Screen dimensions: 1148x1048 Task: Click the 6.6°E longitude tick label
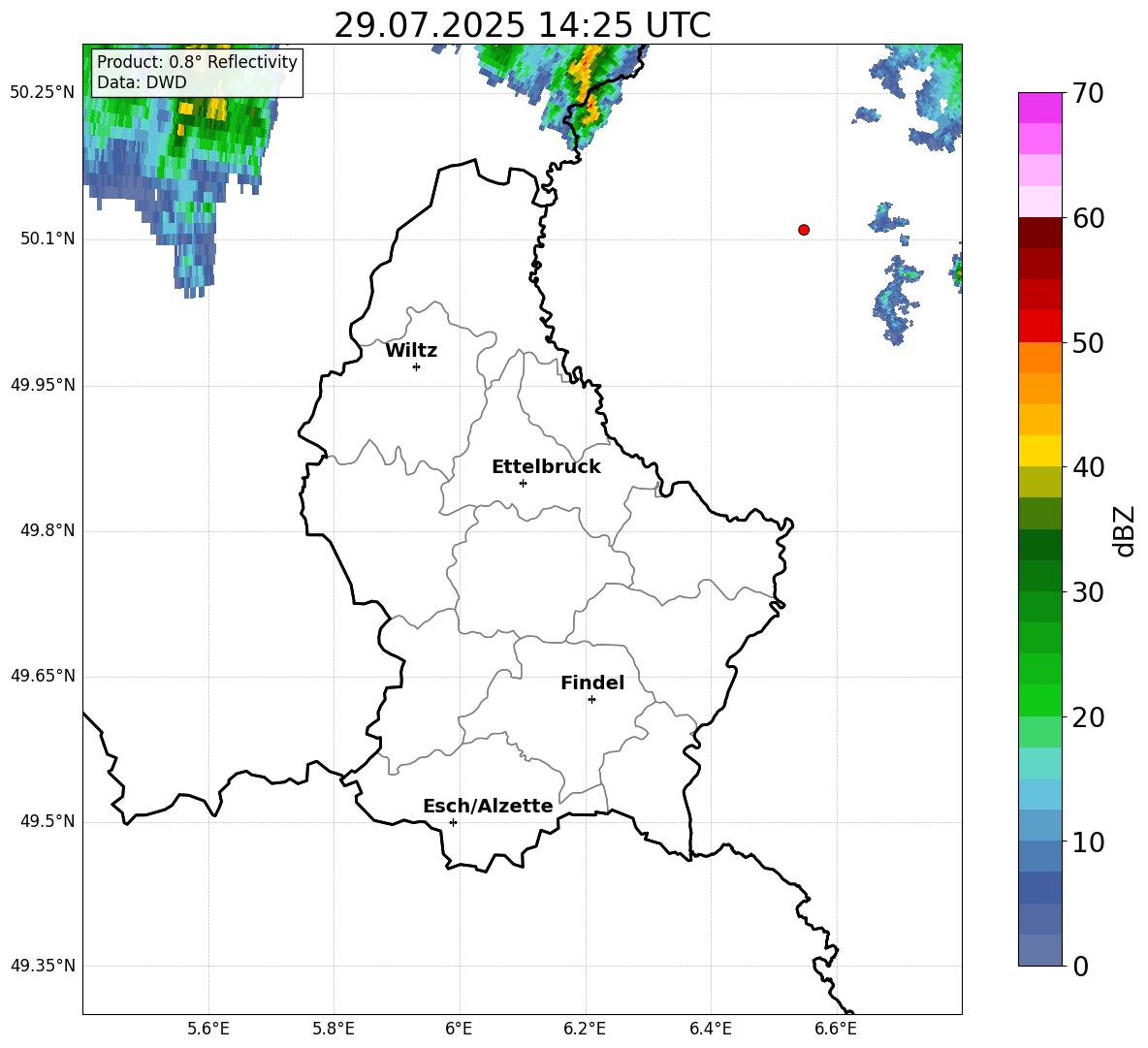(x=836, y=1029)
